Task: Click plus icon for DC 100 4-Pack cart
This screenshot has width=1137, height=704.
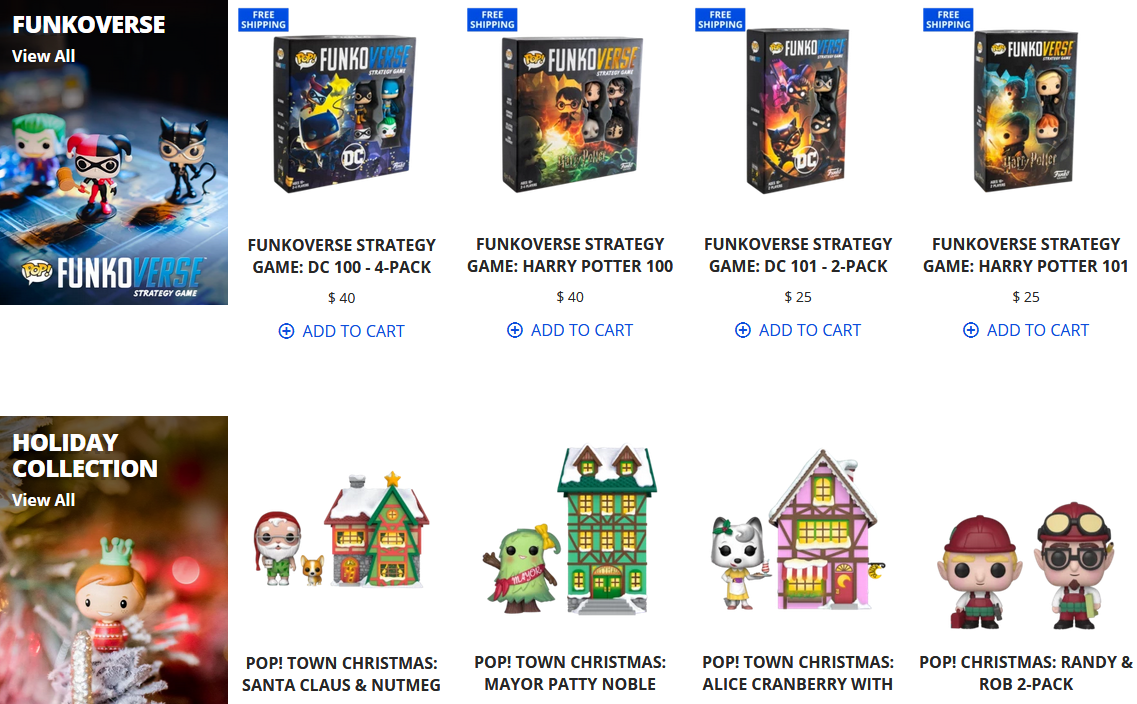Action: pyautogui.click(x=286, y=331)
